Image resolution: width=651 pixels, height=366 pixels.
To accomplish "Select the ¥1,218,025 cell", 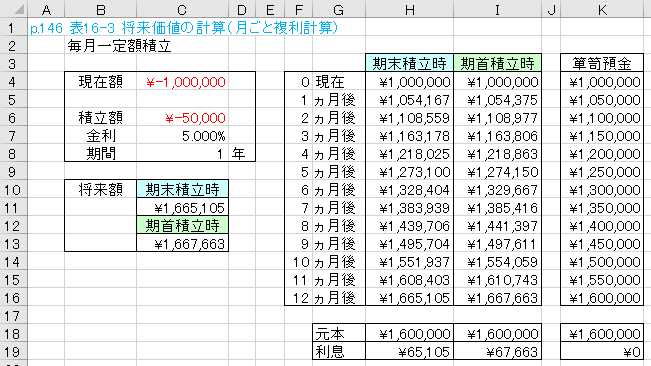I will 409,154.
